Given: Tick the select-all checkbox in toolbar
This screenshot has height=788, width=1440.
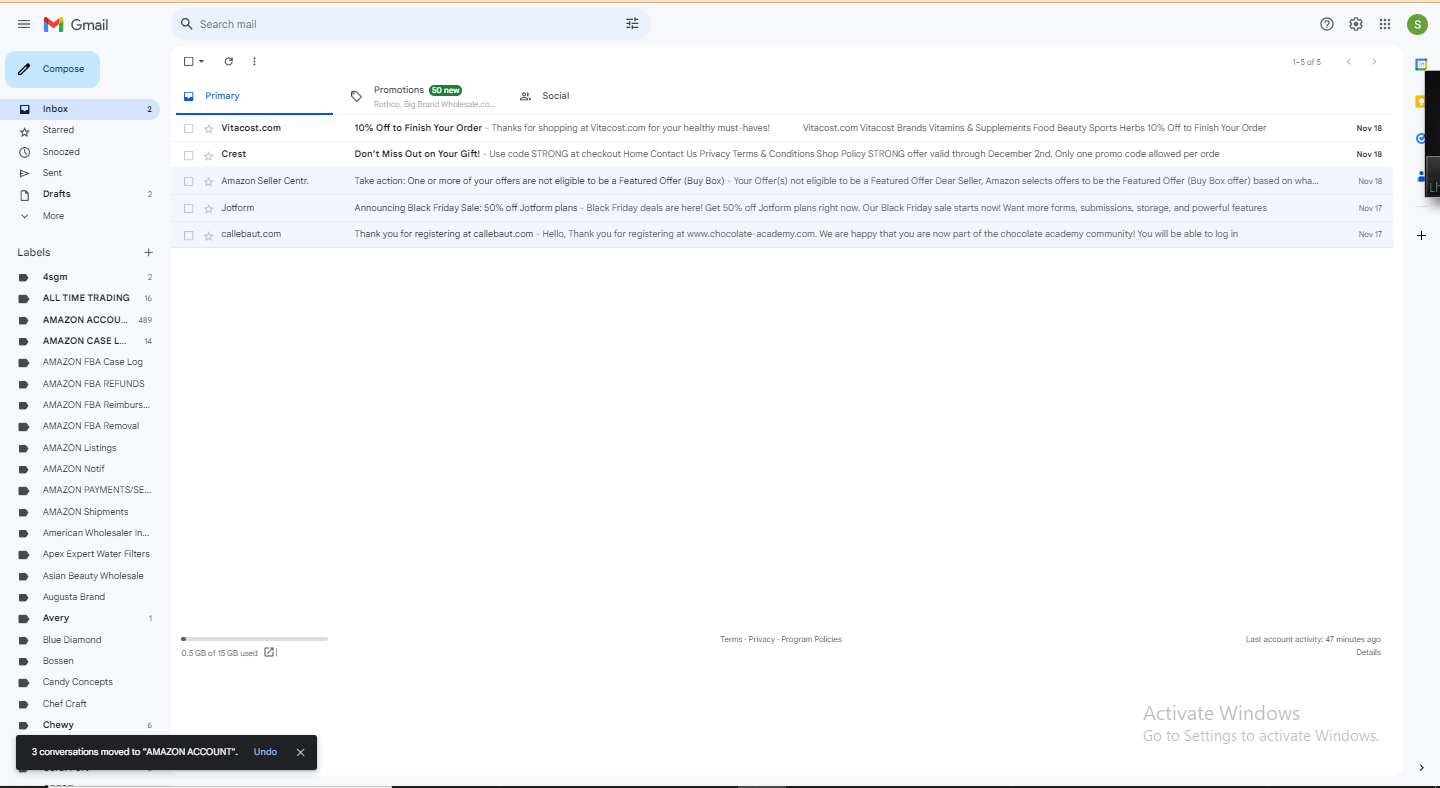Looking at the screenshot, I should tap(188, 61).
